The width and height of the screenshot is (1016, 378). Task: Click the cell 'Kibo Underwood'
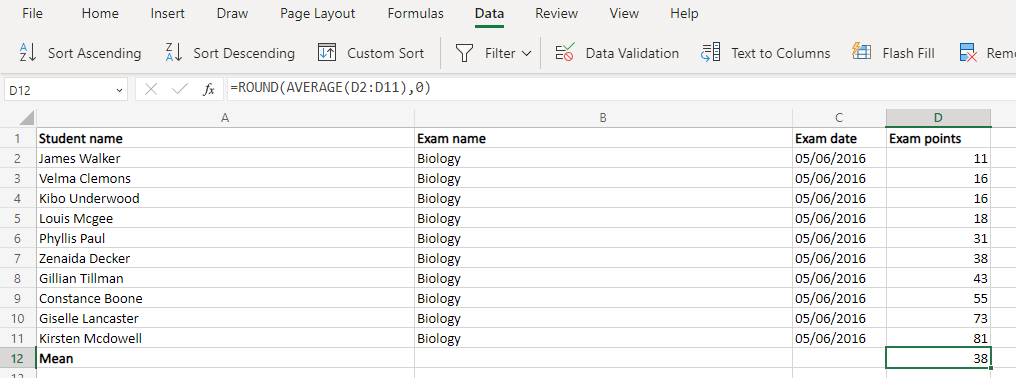(x=225, y=198)
